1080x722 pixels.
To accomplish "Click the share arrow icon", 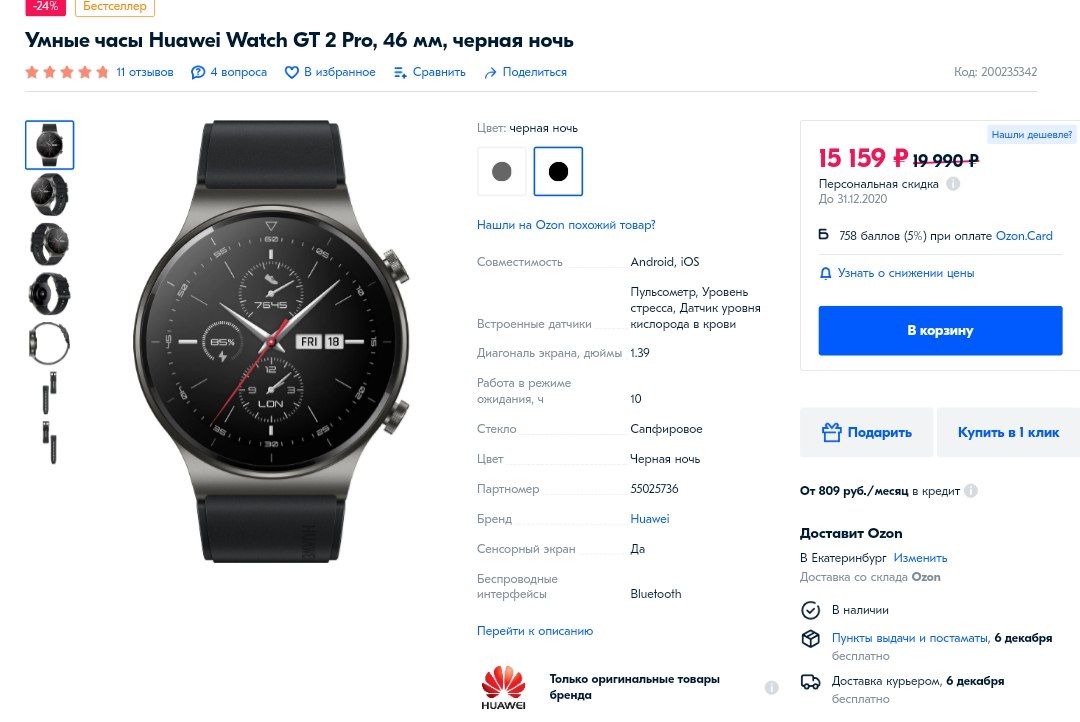I will pyautogui.click(x=490, y=72).
